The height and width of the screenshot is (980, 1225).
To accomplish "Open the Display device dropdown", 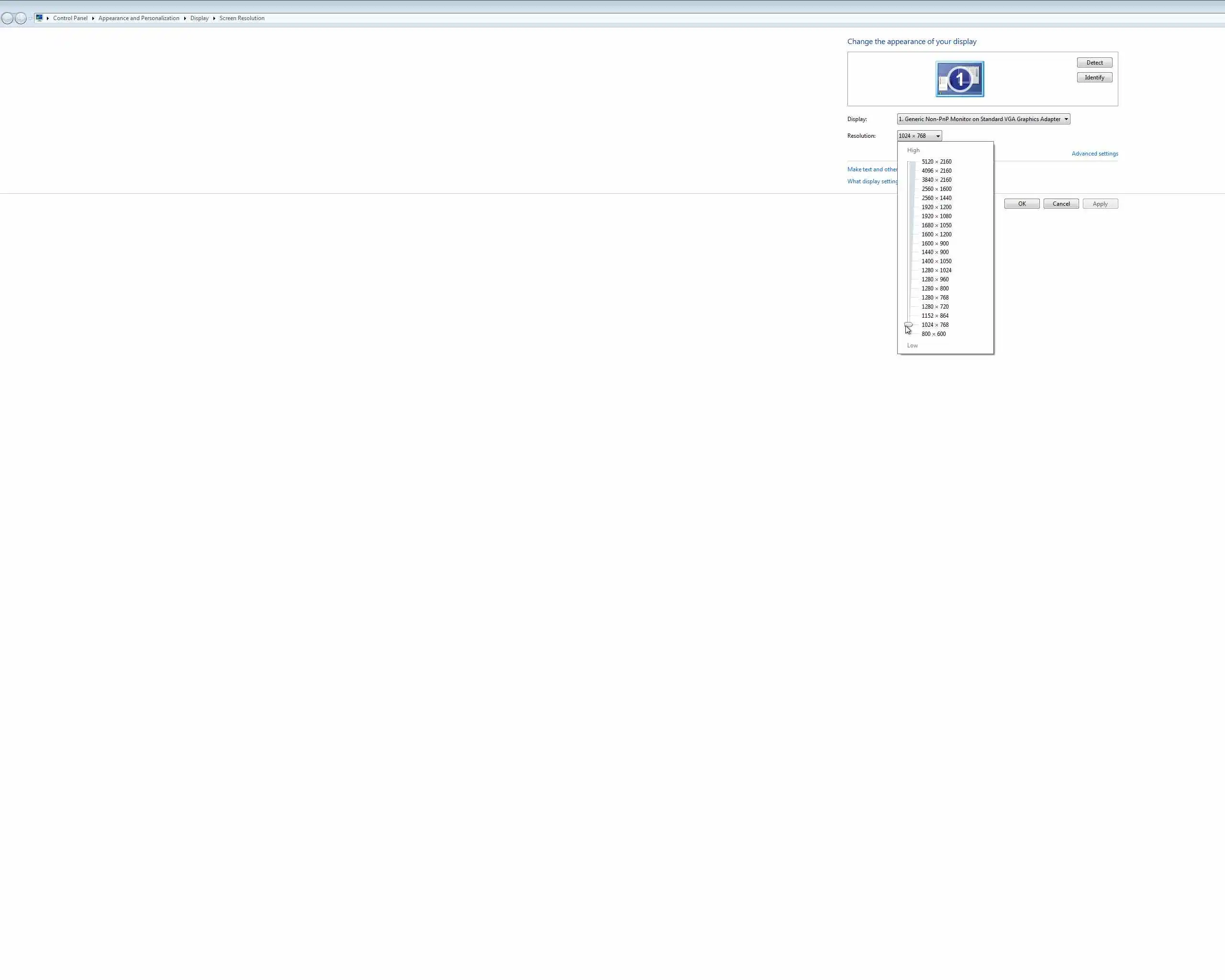I will point(983,119).
